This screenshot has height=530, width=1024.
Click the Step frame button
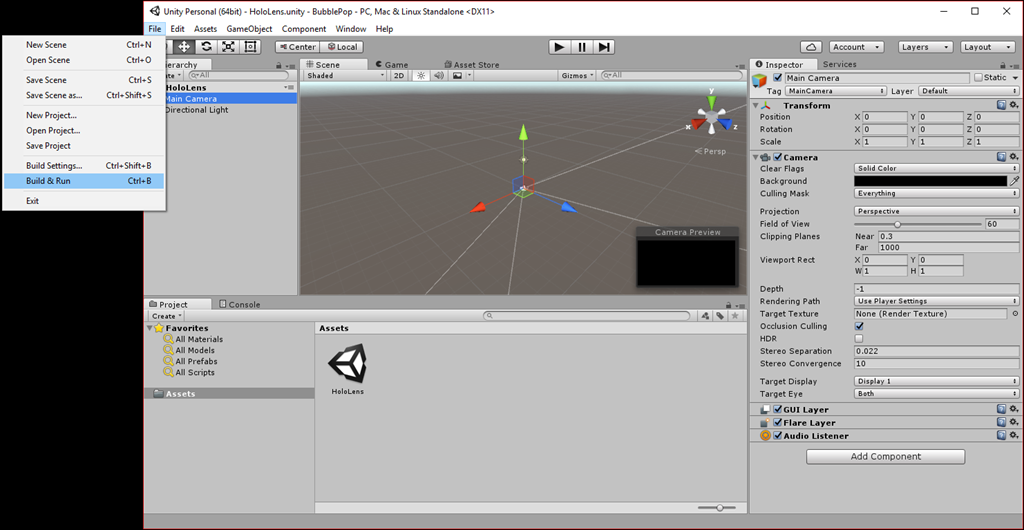pos(604,47)
